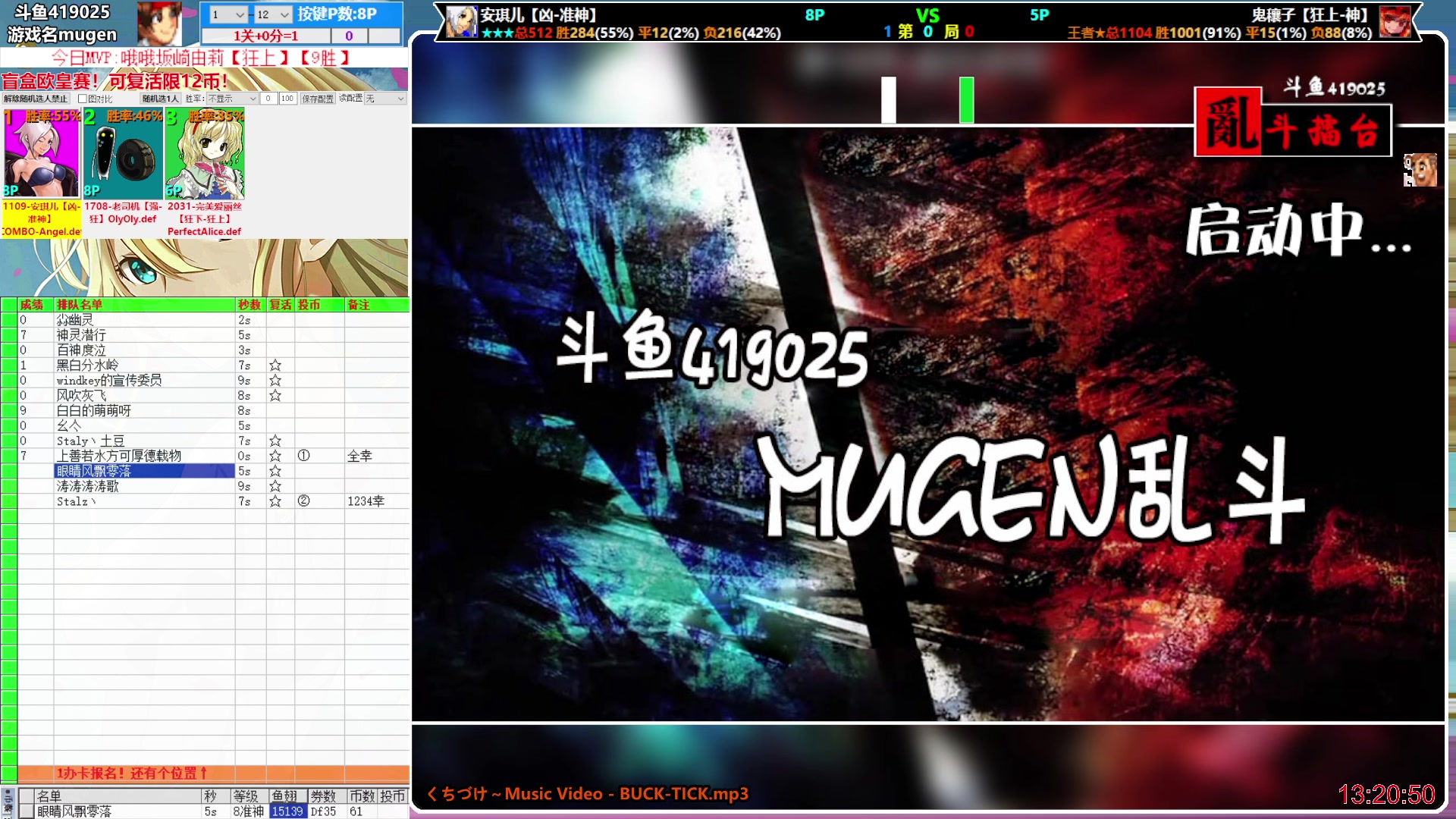The height and width of the screenshot is (819, 1456).
Task: Click player one portrait icon in VS bar
Action: [461, 22]
